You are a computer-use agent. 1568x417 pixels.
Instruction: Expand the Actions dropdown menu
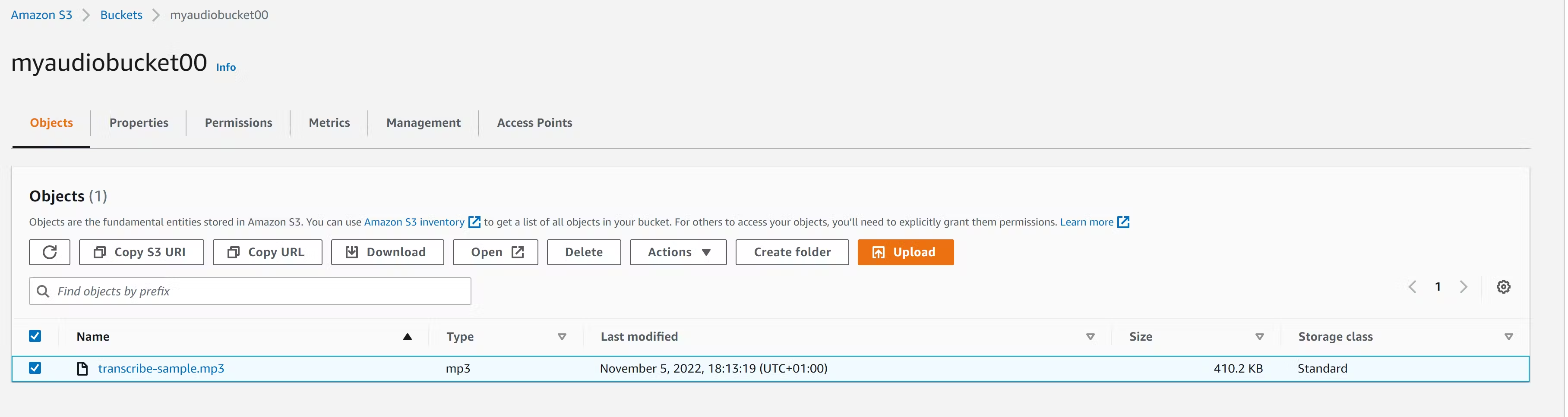(x=678, y=252)
